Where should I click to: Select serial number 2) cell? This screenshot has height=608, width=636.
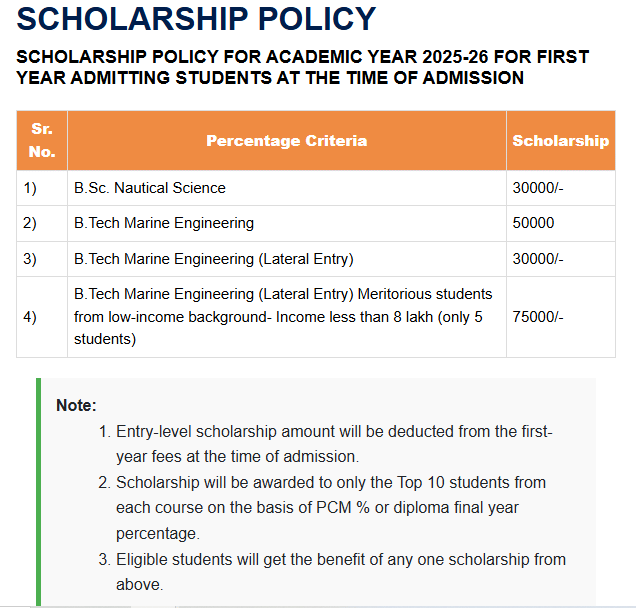click(x=30, y=223)
